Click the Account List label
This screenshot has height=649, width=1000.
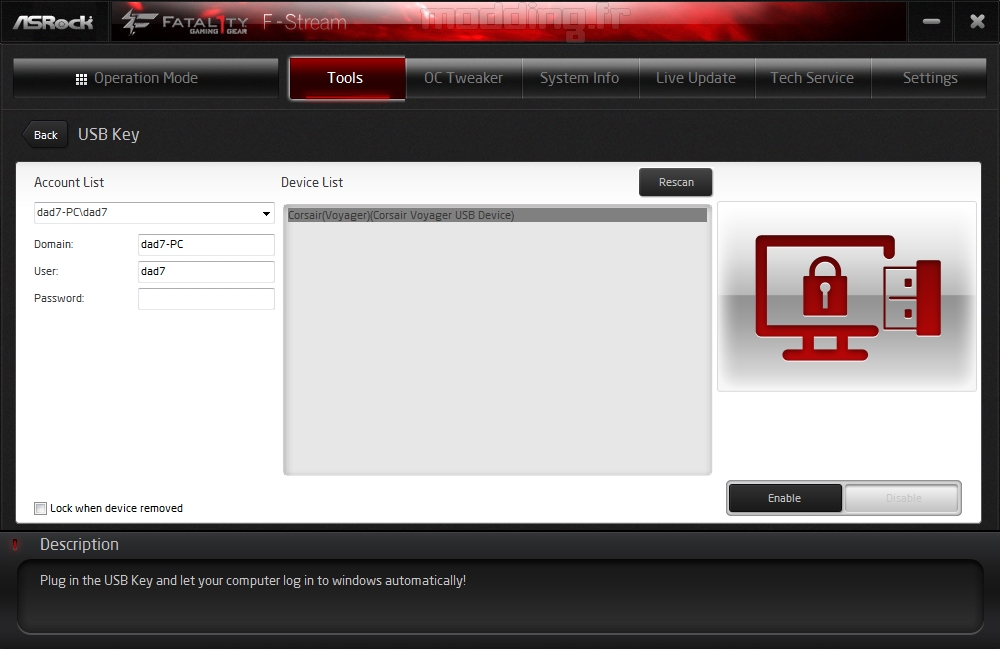[x=69, y=182]
